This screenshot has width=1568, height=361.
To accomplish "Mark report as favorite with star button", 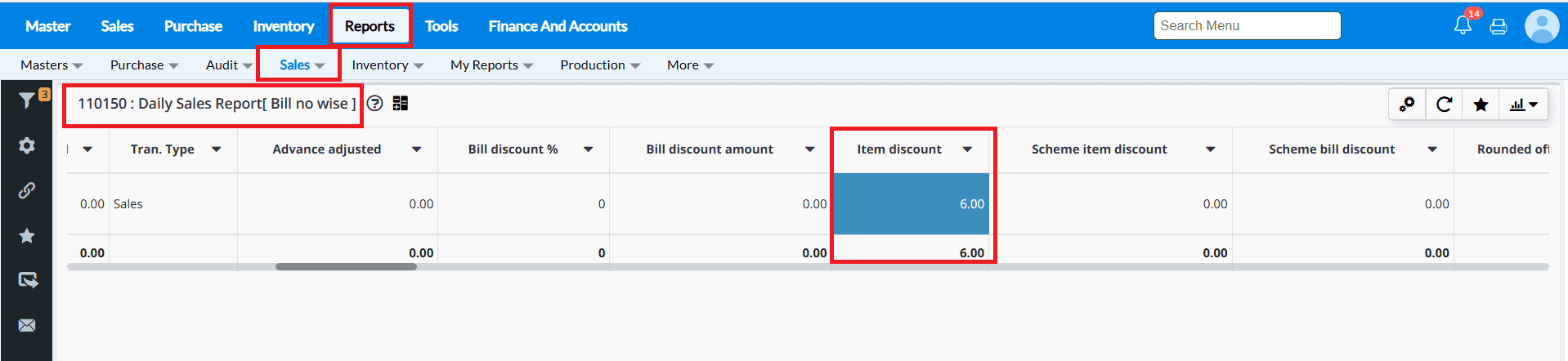I will [x=1481, y=105].
